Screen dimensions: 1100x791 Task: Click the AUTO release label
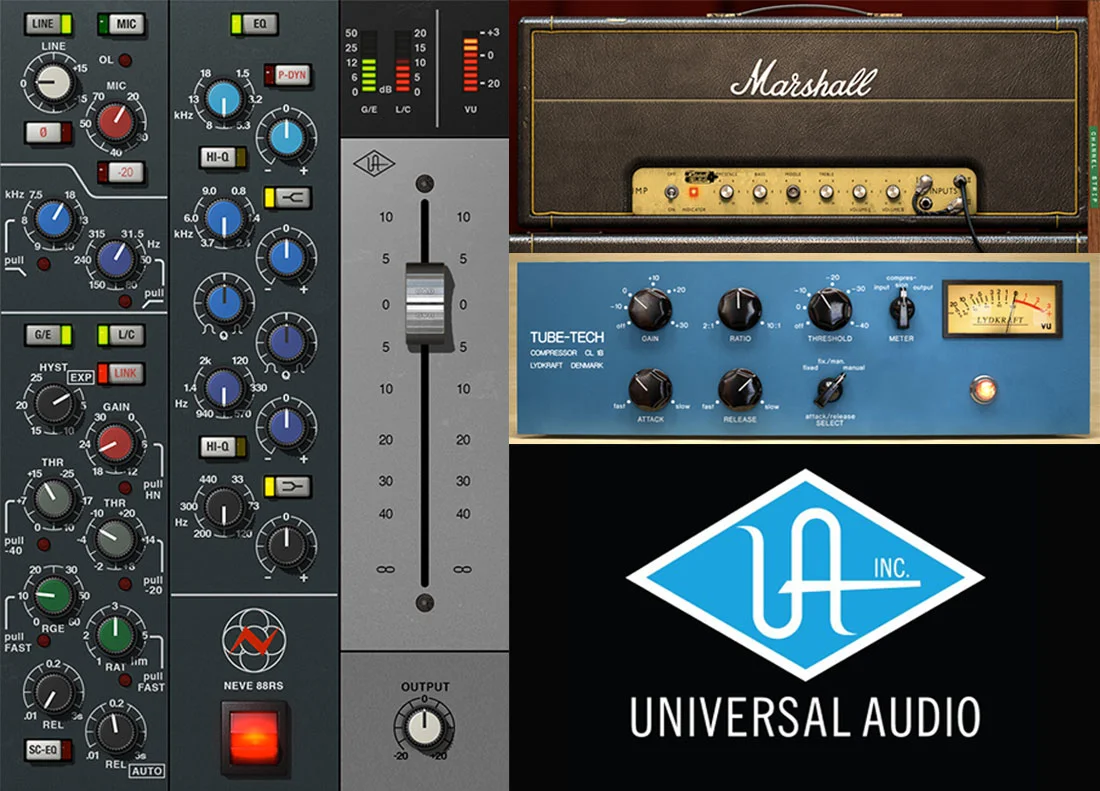147,771
